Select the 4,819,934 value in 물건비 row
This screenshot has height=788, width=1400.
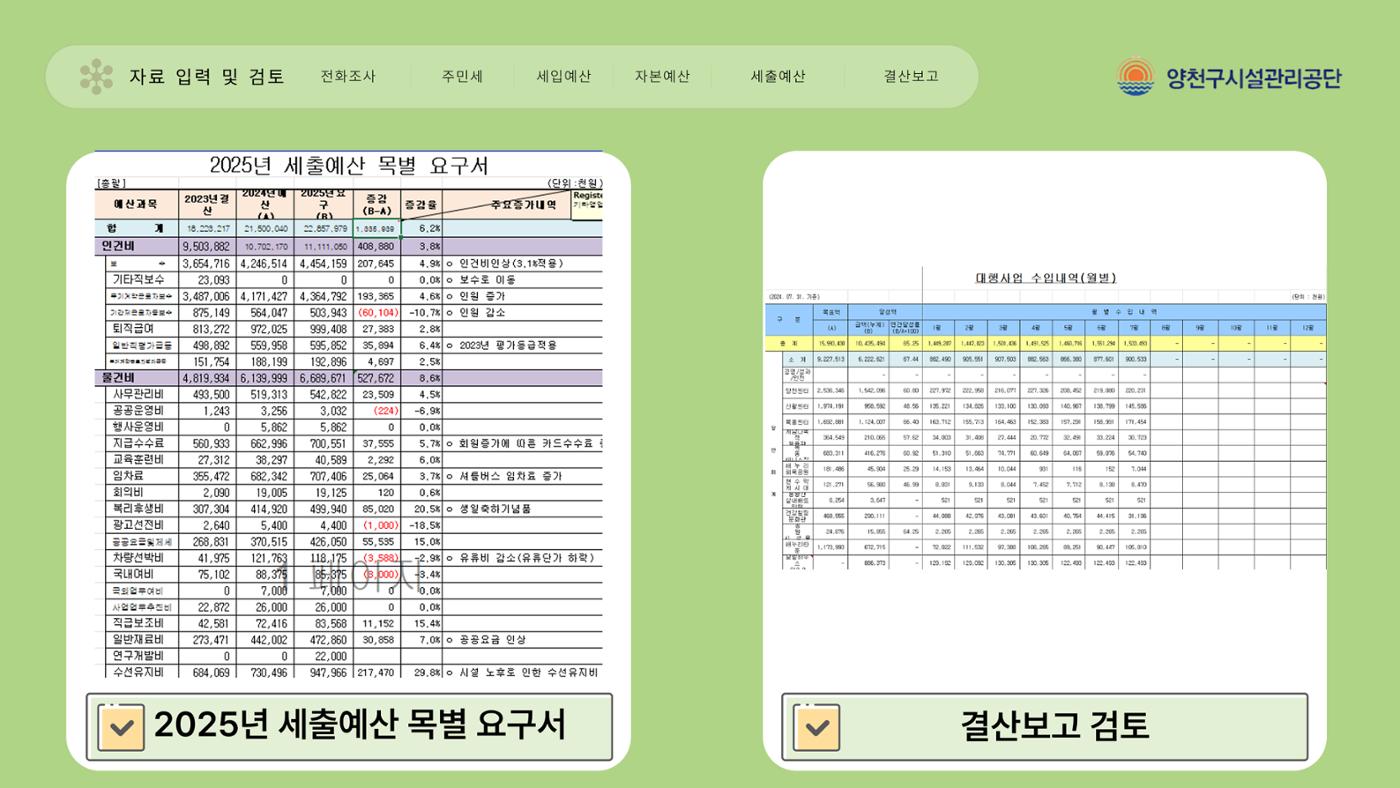click(x=207, y=378)
